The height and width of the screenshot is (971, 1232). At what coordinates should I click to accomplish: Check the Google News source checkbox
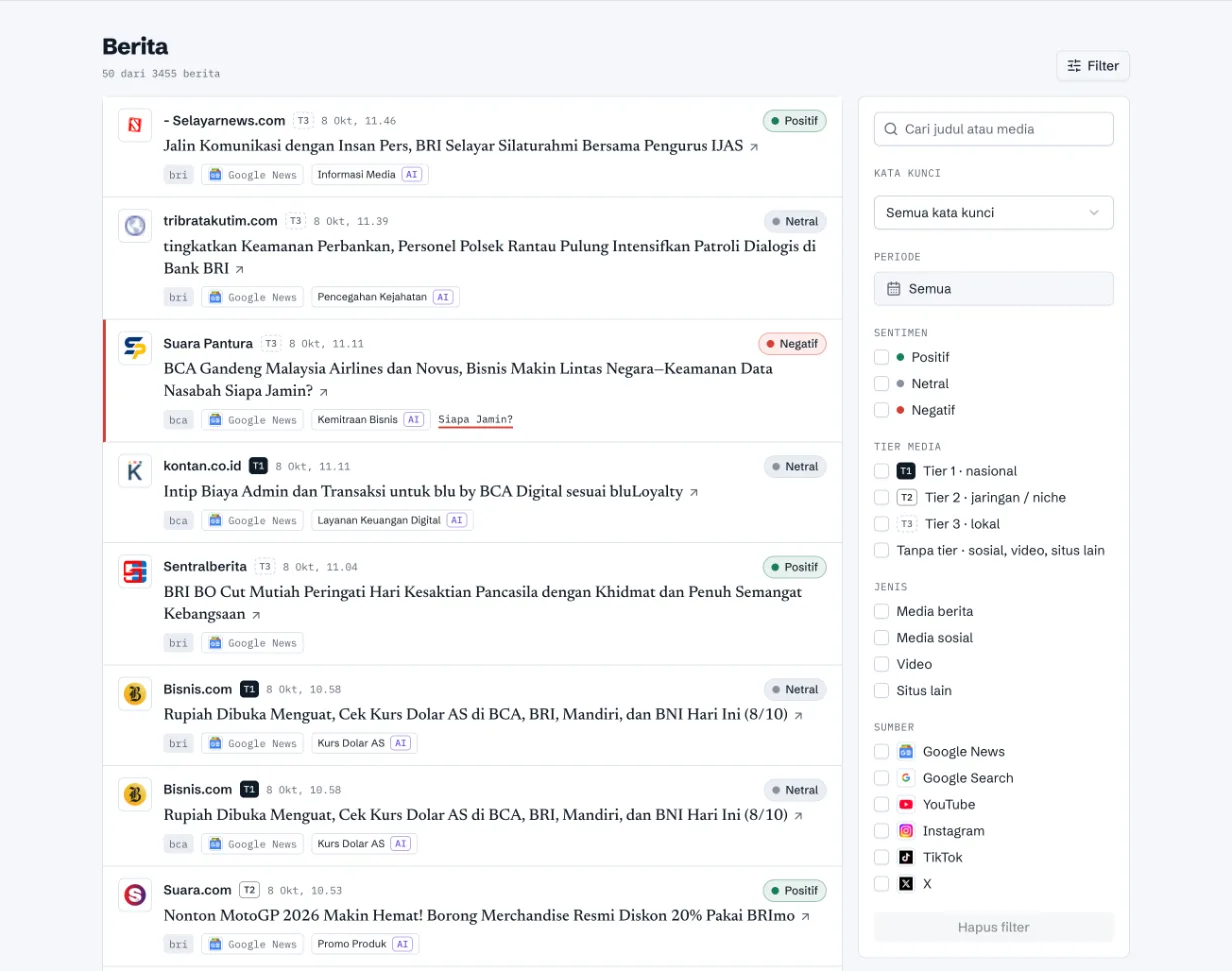881,752
